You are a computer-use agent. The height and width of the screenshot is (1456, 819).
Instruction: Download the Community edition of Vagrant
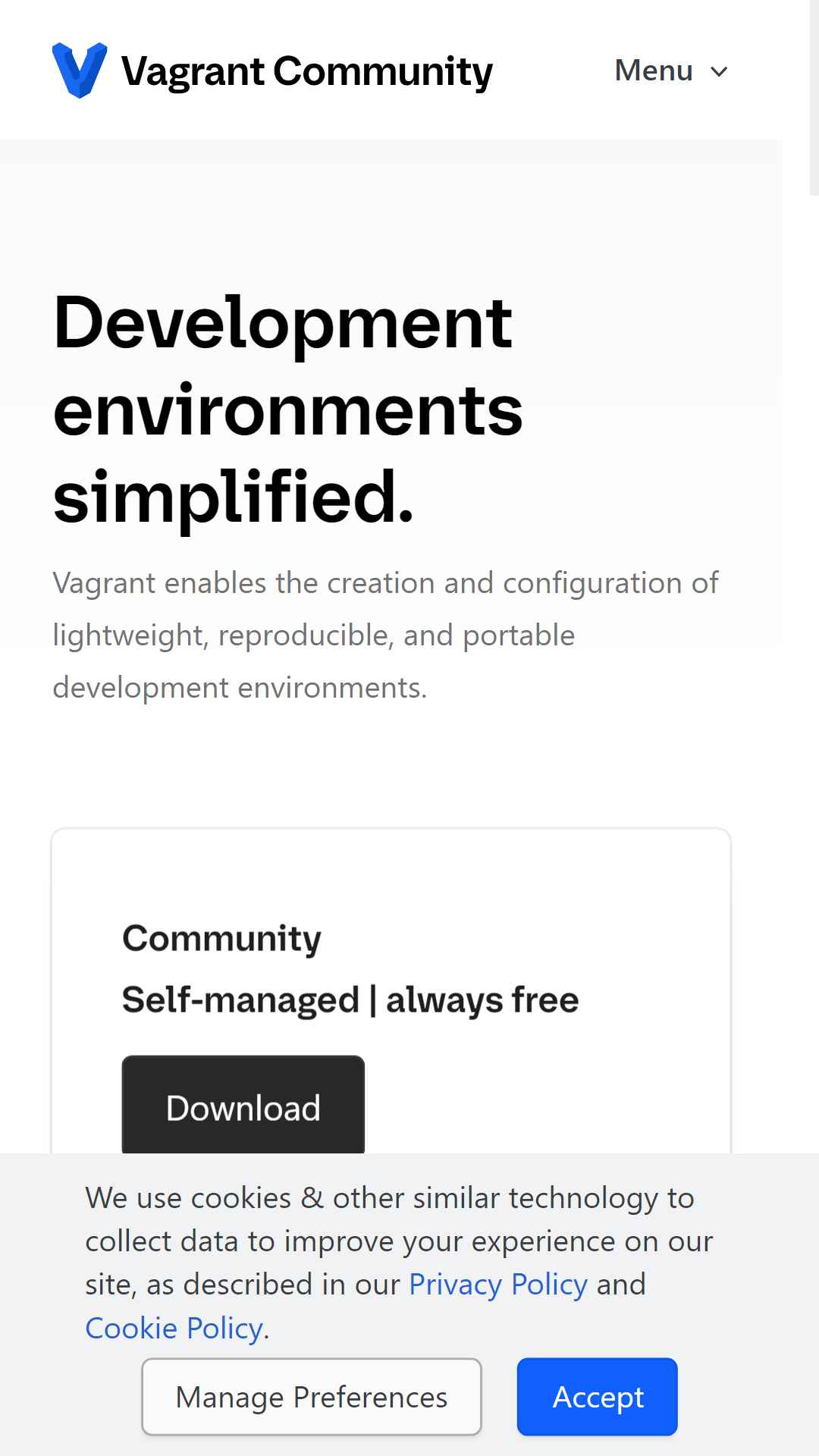click(x=243, y=1106)
